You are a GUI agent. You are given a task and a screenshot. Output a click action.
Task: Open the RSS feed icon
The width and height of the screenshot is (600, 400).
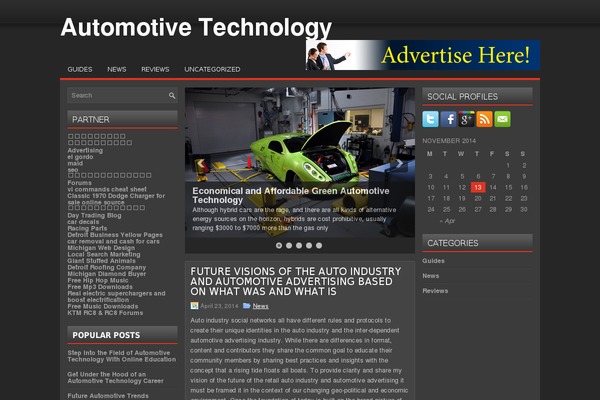484,119
